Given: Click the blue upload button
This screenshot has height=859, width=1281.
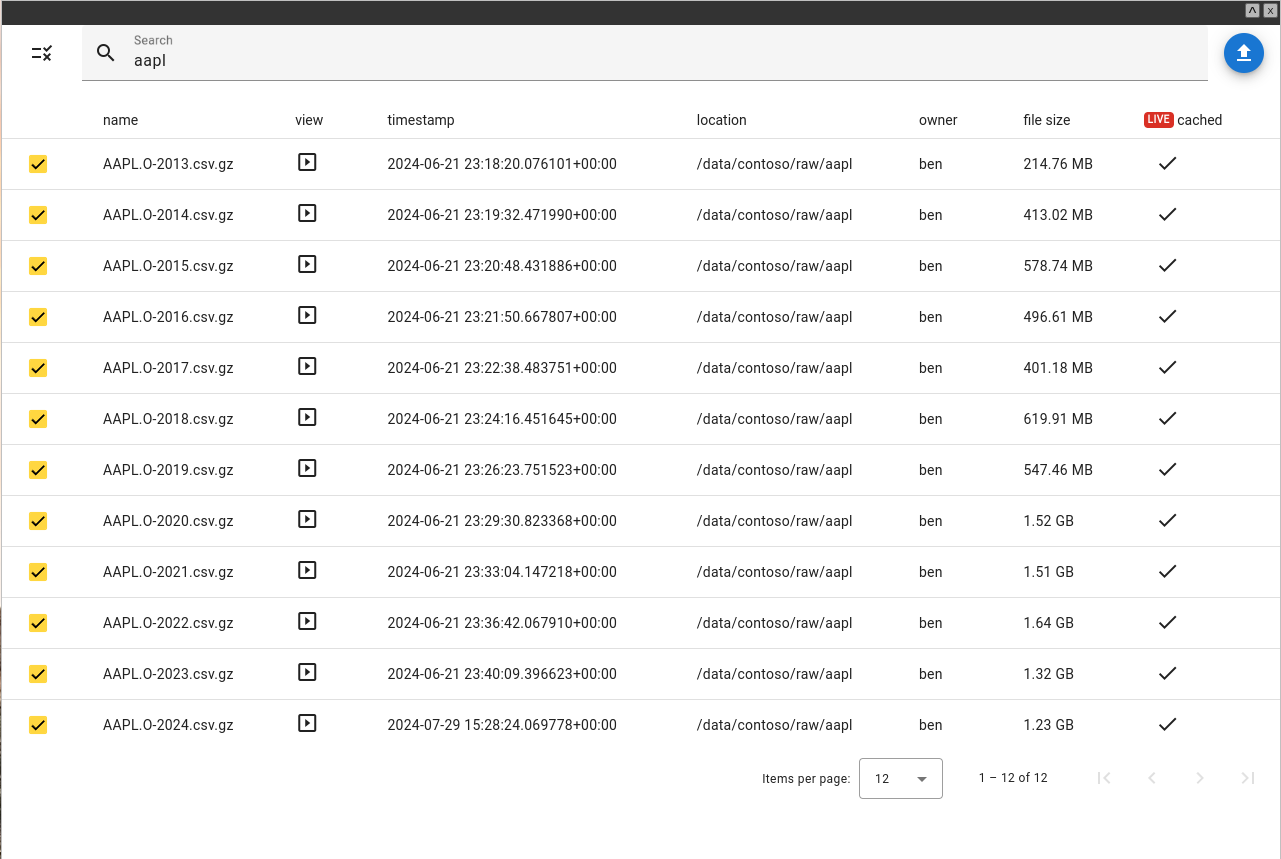Looking at the screenshot, I should click(x=1243, y=53).
